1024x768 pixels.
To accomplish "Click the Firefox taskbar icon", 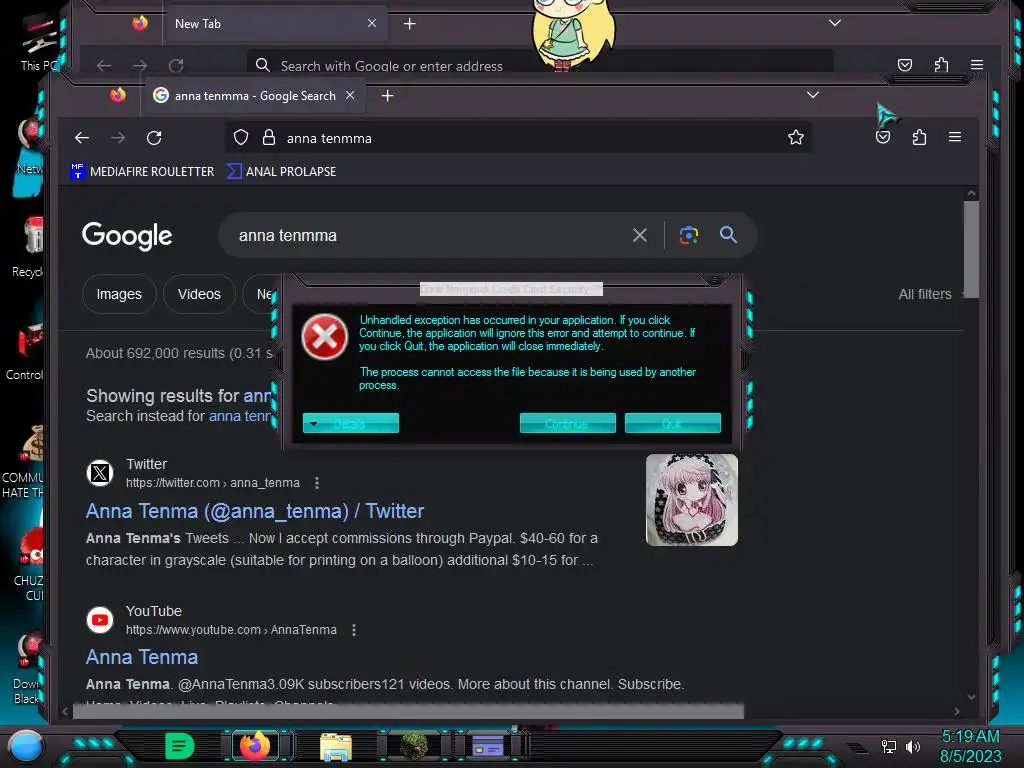I will point(255,746).
